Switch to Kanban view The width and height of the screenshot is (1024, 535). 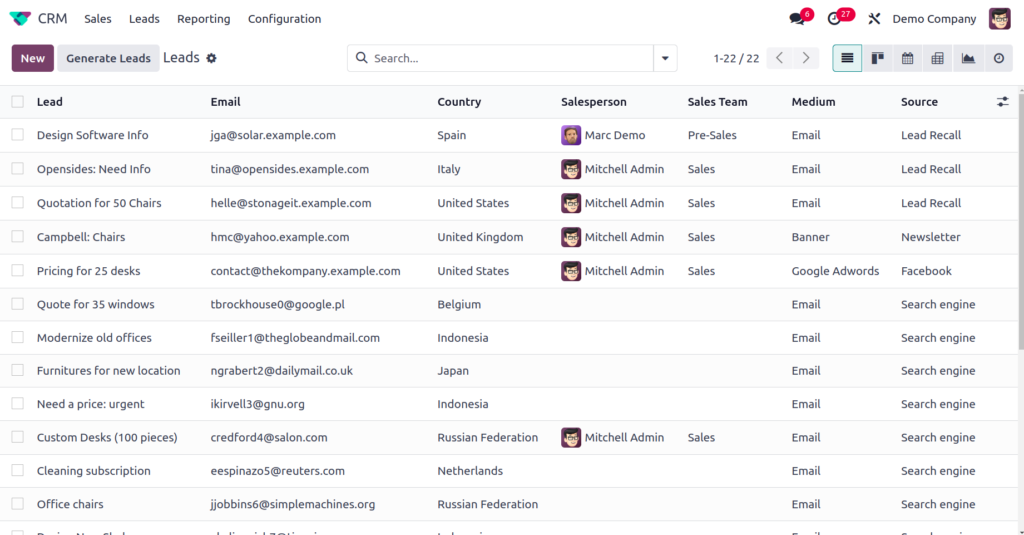877,58
